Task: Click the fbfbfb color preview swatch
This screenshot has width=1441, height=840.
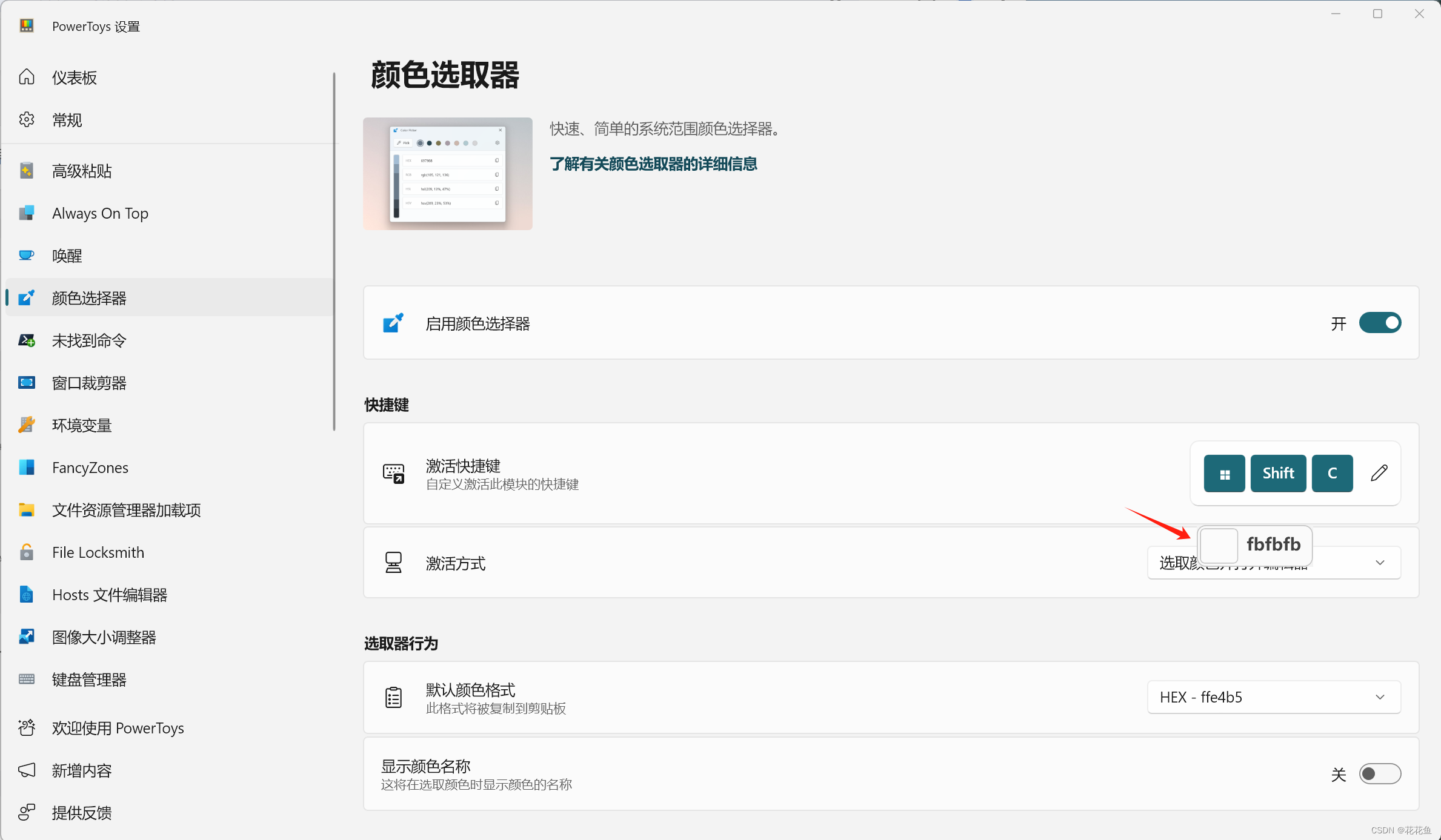Action: pos(1218,545)
